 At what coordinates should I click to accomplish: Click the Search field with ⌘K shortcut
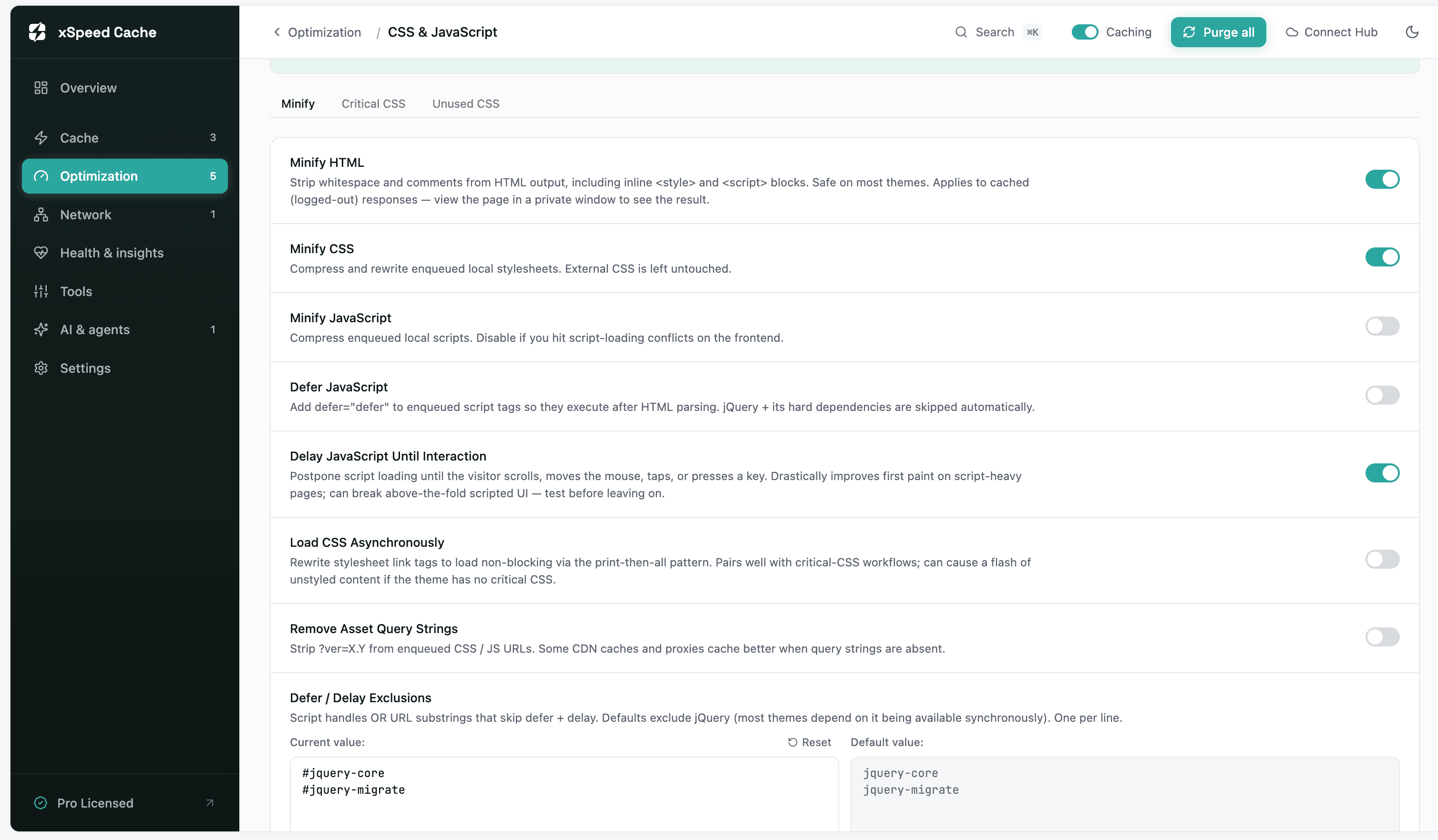tap(998, 32)
